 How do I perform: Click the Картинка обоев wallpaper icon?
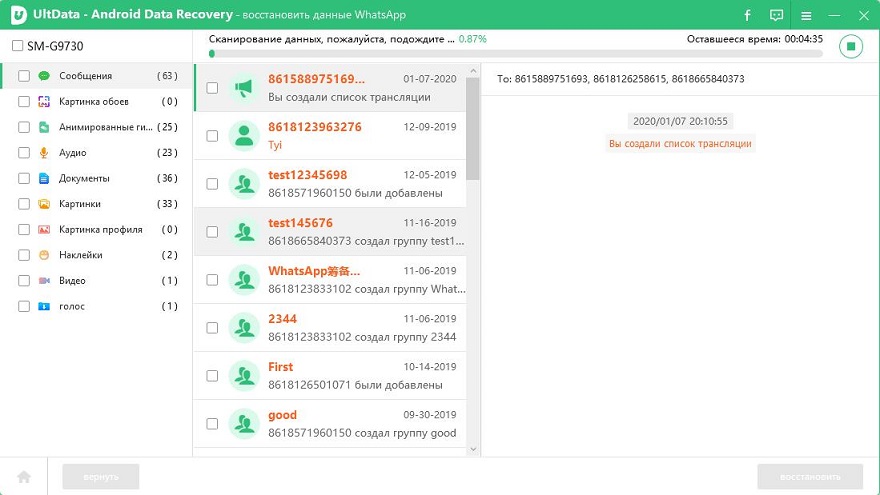44,102
